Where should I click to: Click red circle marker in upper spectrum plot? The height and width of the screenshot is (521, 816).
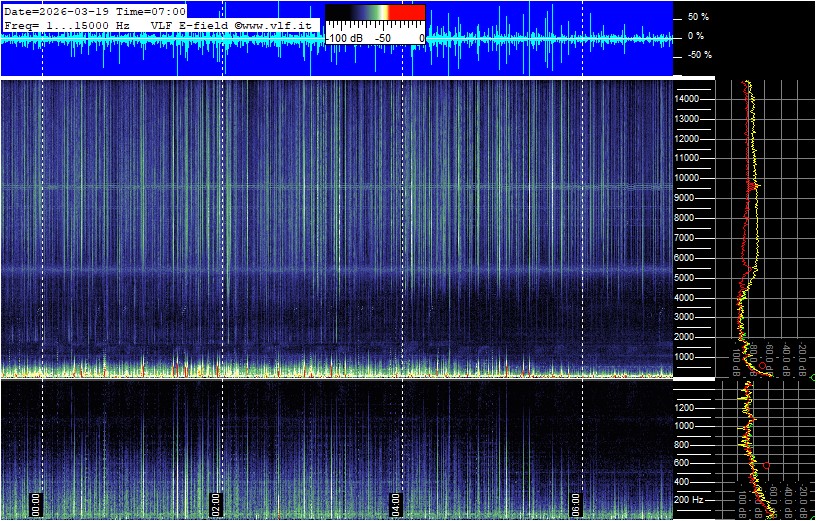(x=763, y=366)
